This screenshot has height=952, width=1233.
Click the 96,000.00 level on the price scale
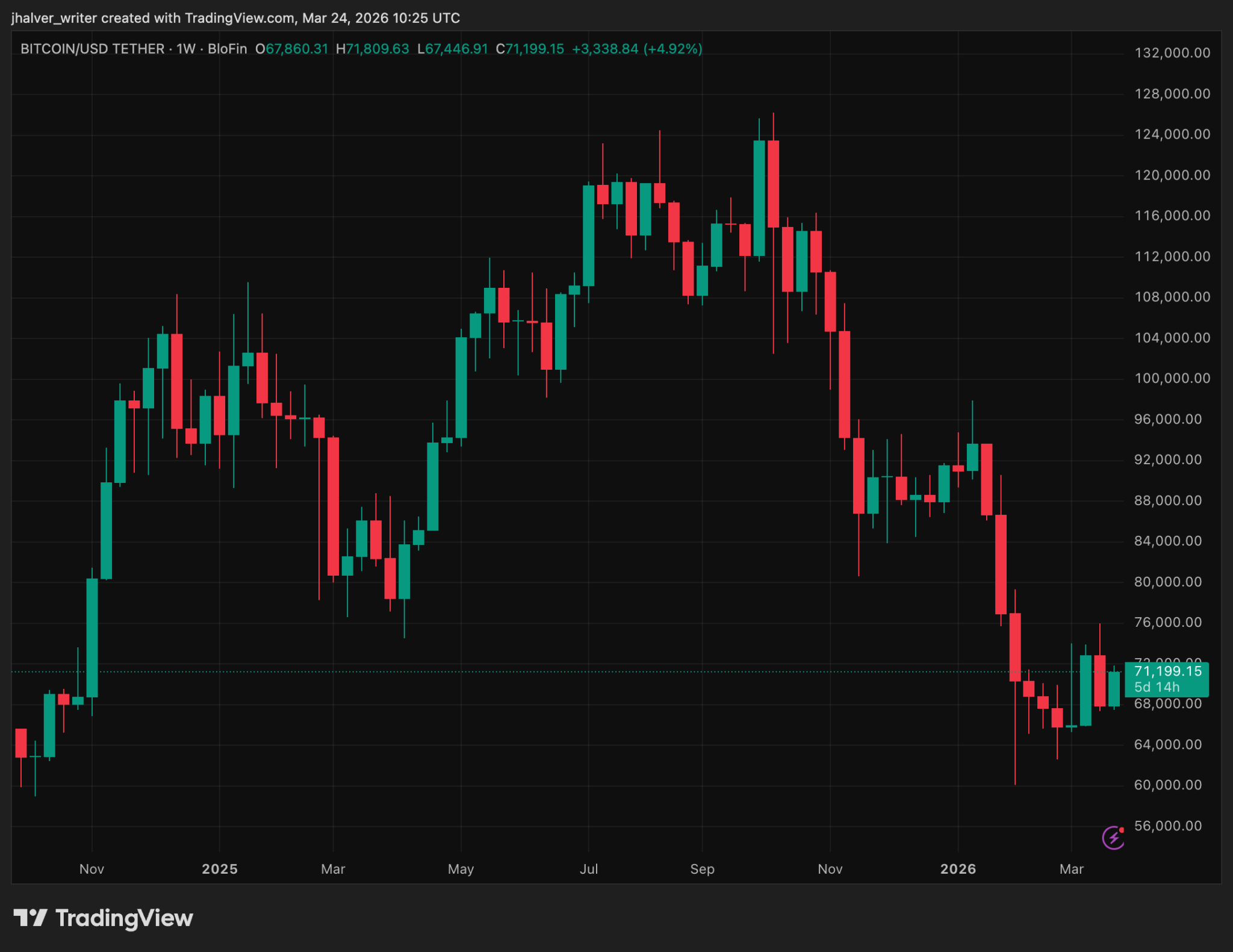1167,419
